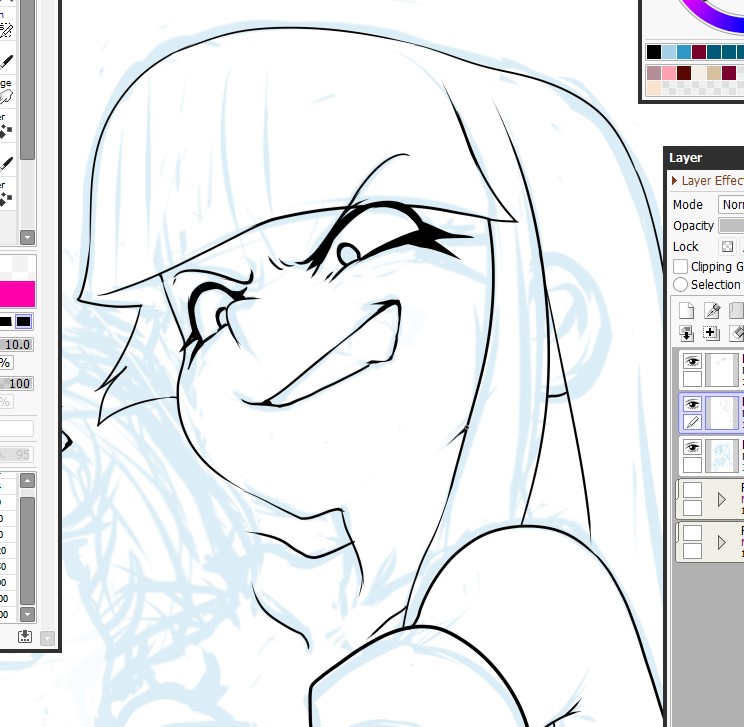Viewport: 744px width, 727px height.
Task: Open the layer Mode dropdown
Action: (x=731, y=205)
